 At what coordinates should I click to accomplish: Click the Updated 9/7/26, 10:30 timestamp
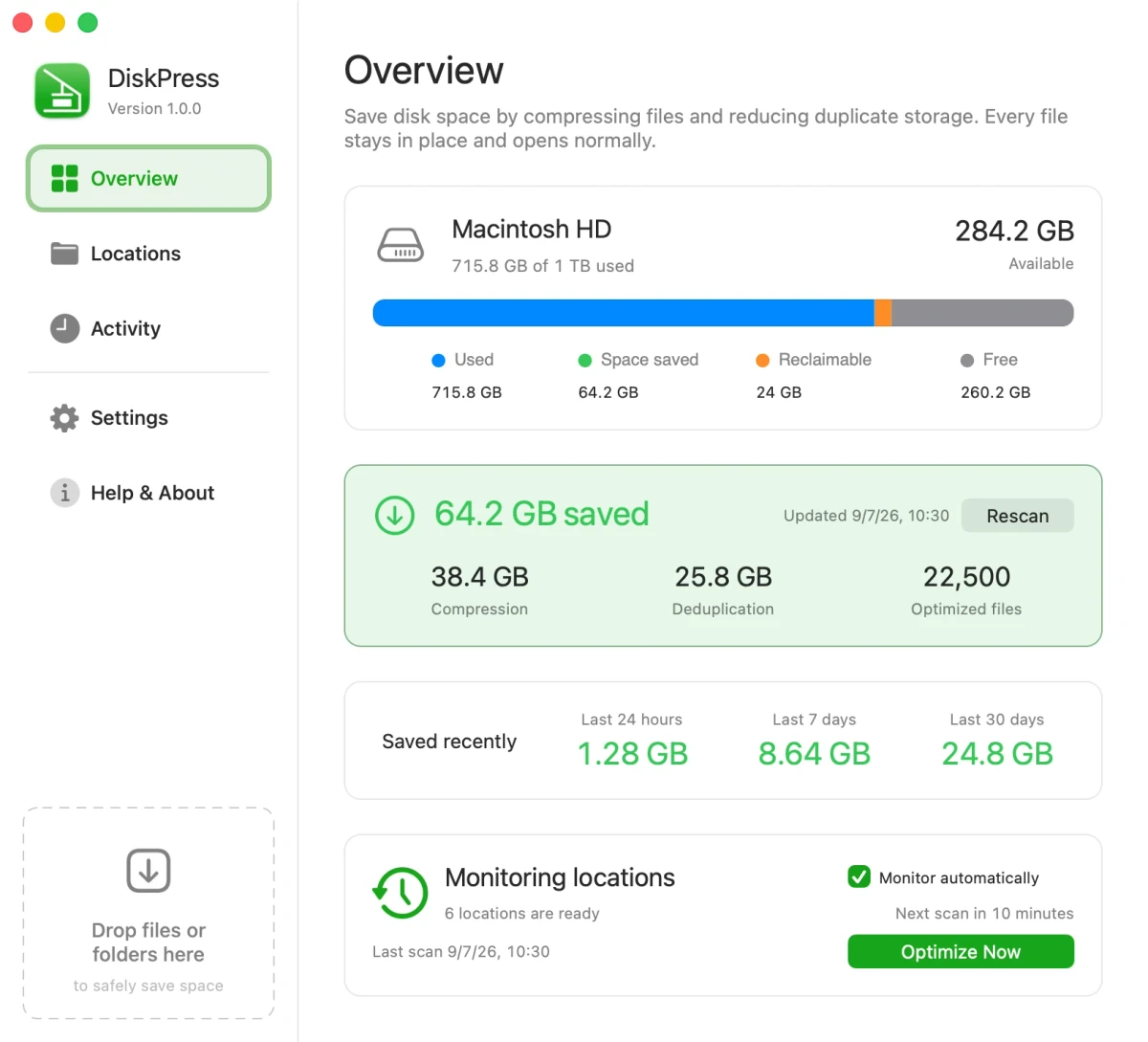coord(866,516)
